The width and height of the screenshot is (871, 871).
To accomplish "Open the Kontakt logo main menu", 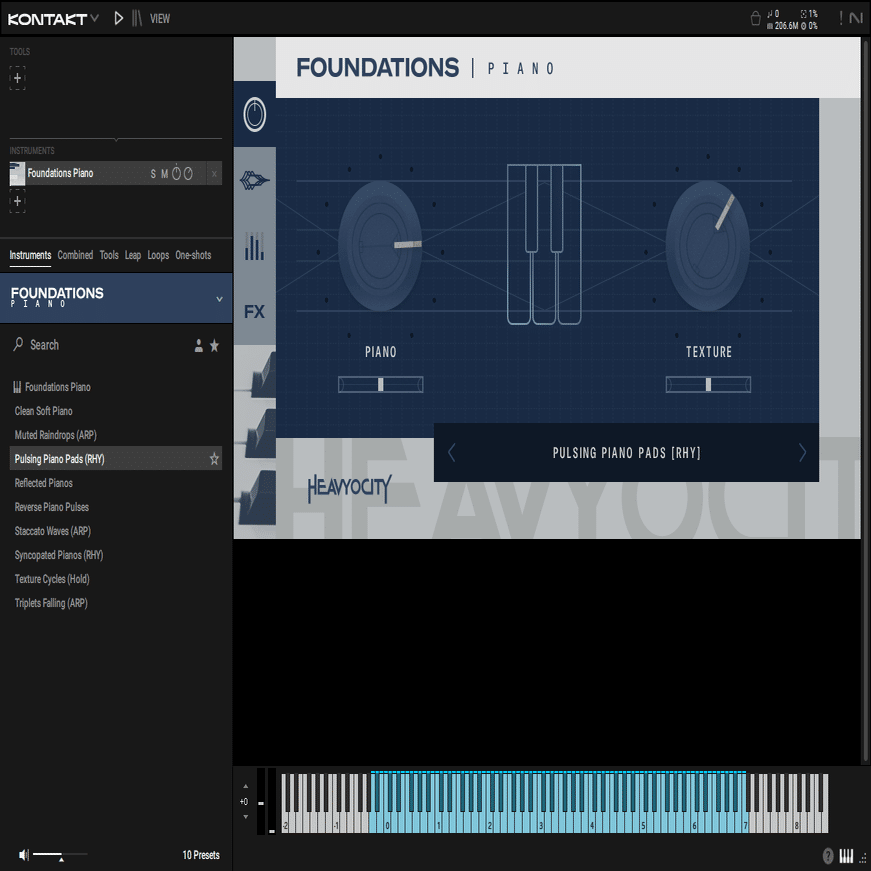I will pyautogui.click(x=53, y=19).
